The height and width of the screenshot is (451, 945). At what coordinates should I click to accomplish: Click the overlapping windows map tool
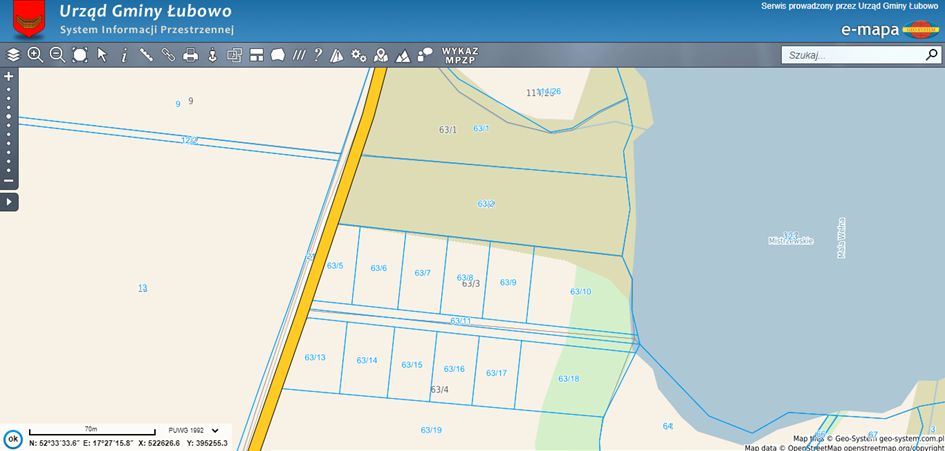pos(234,55)
